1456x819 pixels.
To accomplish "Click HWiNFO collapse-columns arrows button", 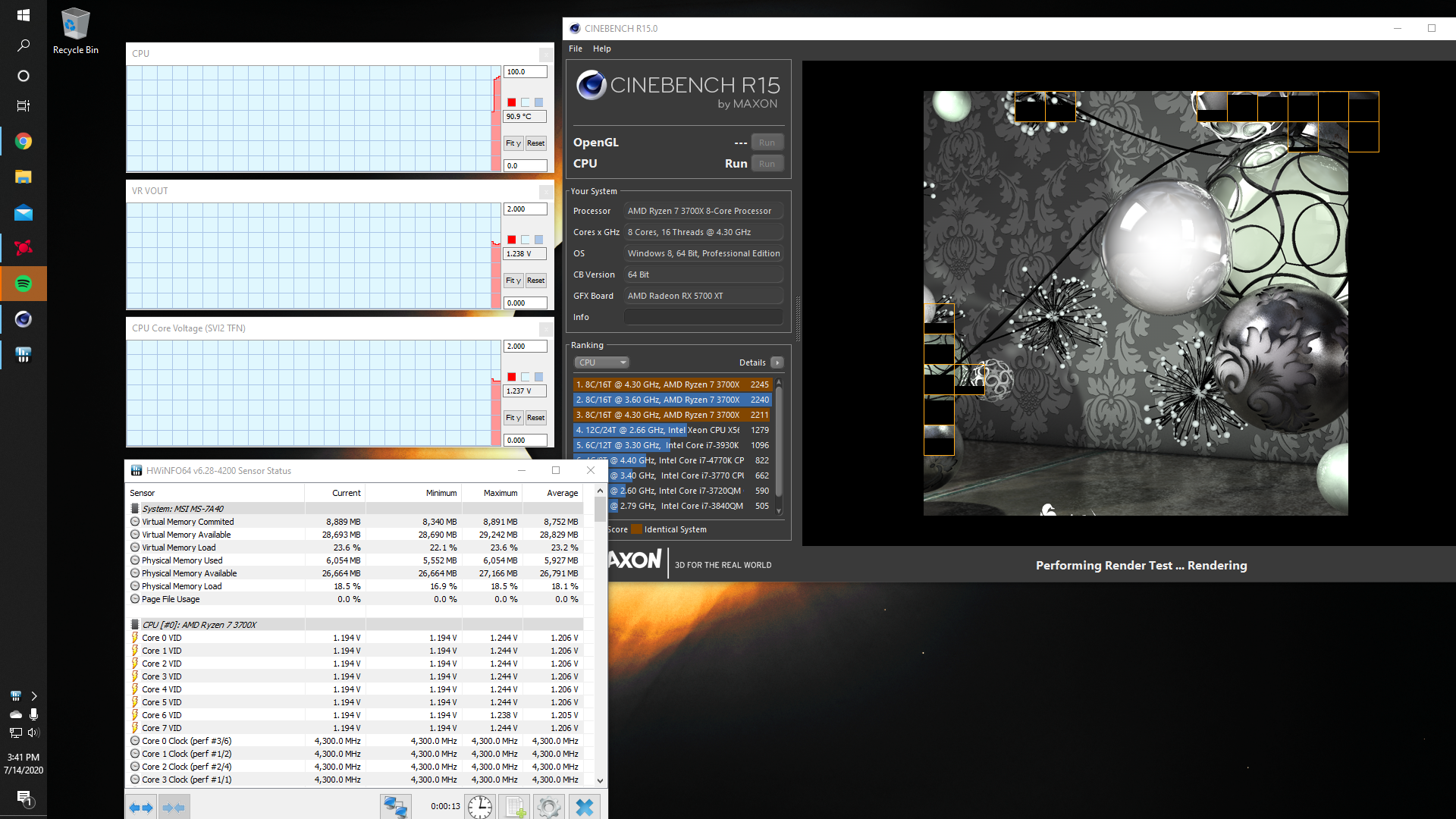I will [x=174, y=808].
